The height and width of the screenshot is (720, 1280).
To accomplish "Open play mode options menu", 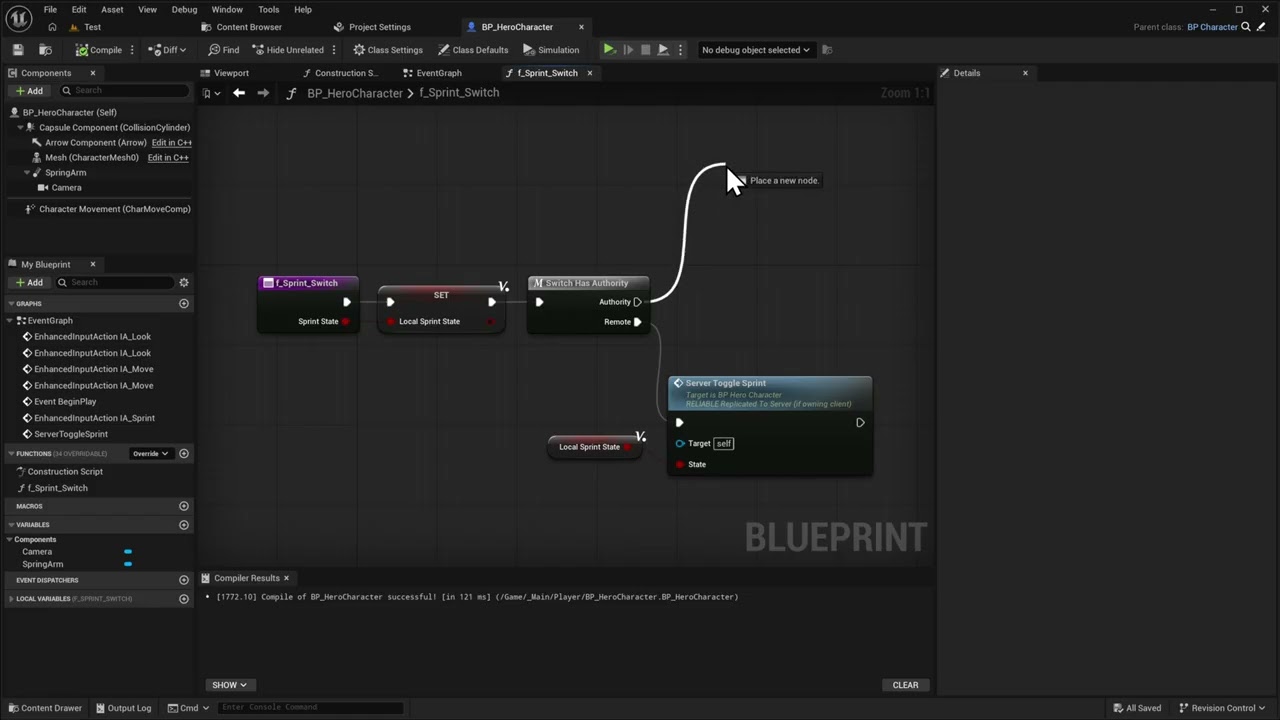I will (680, 50).
